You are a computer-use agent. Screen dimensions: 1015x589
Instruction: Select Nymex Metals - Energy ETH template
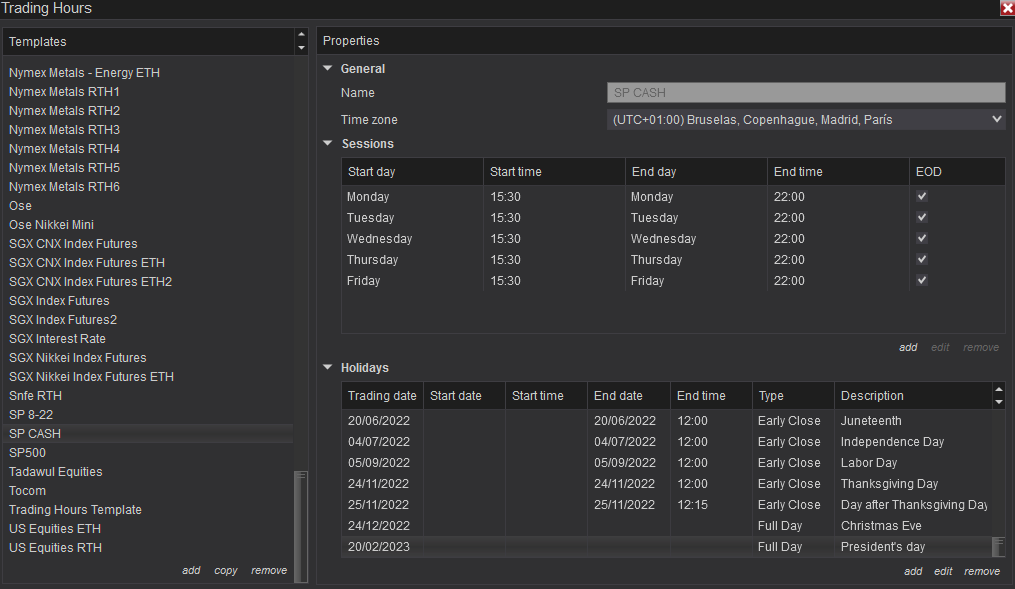coord(84,72)
